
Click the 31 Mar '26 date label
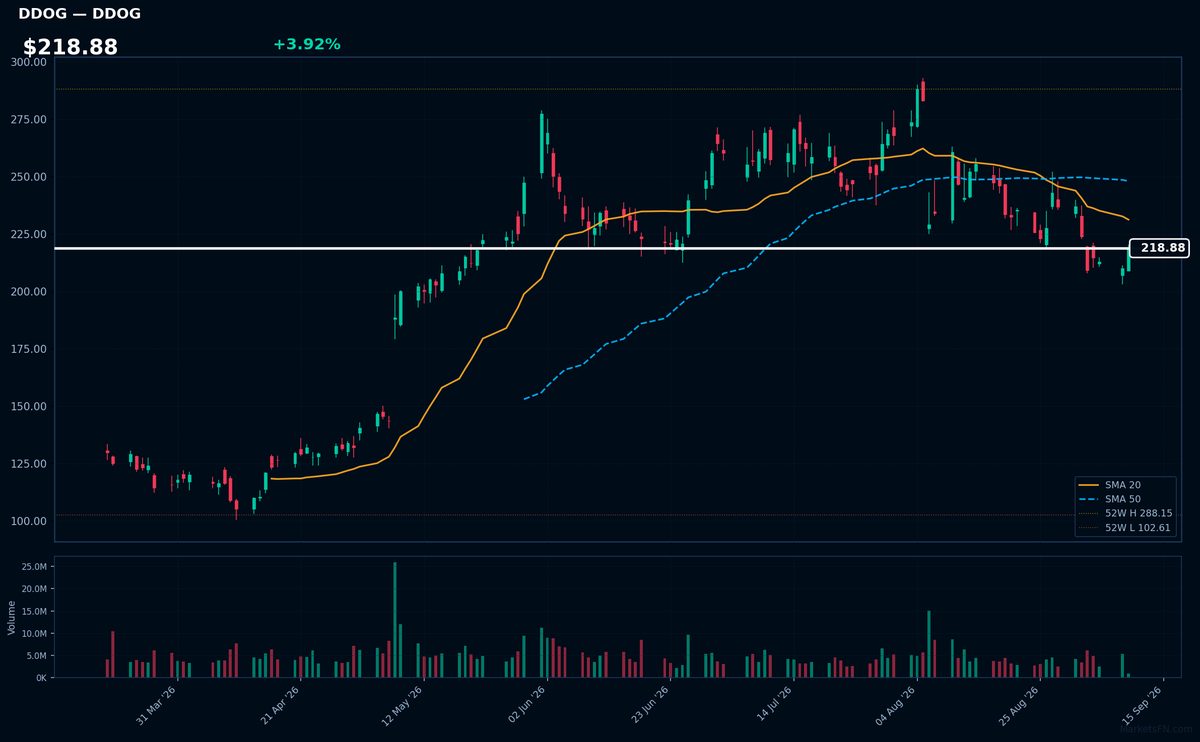point(157,704)
